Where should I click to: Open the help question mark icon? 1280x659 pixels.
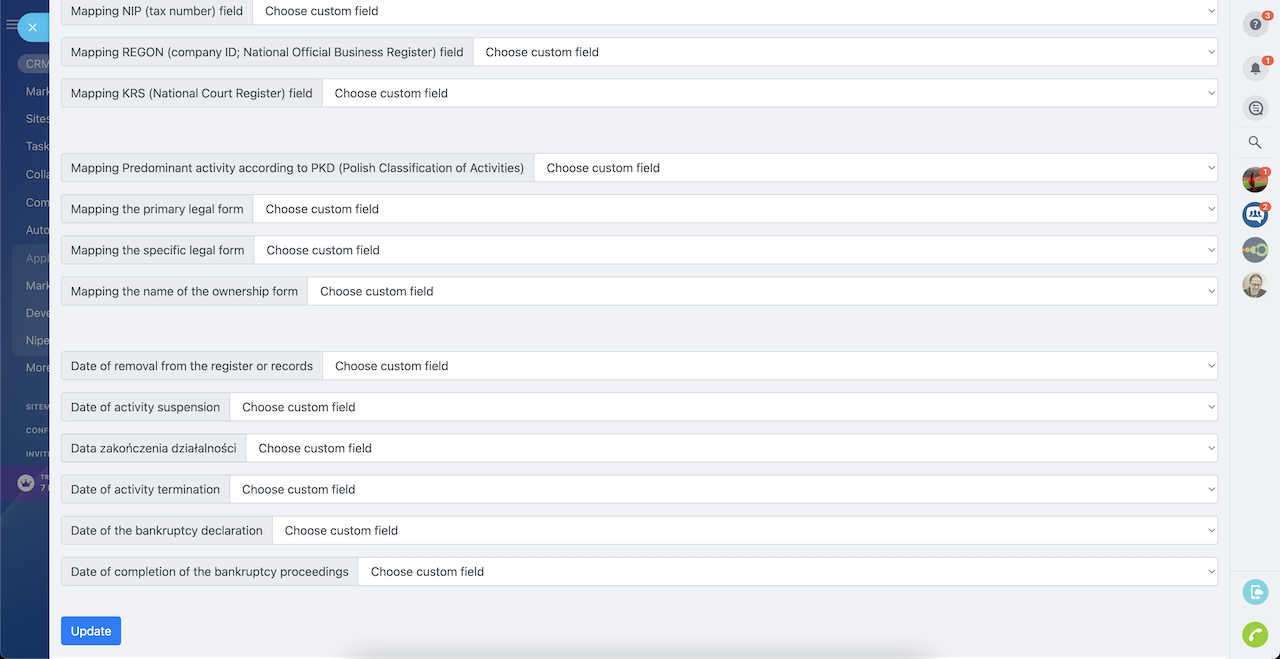(x=1255, y=25)
